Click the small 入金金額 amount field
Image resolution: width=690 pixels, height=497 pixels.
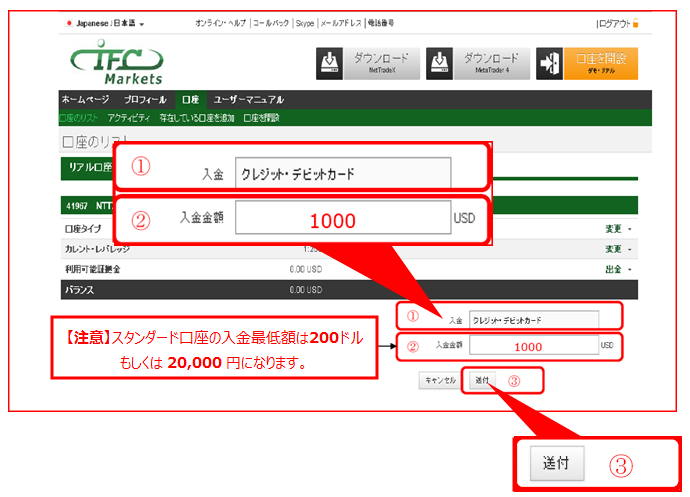click(x=533, y=345)
